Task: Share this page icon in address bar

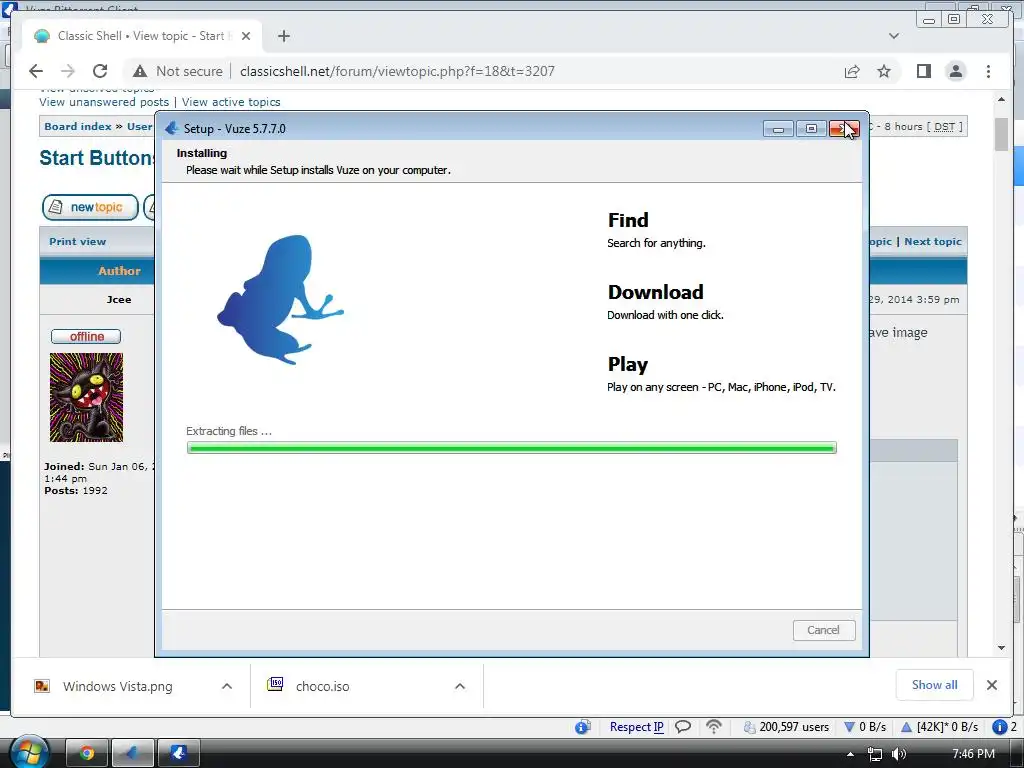Action: pos(852,71)
